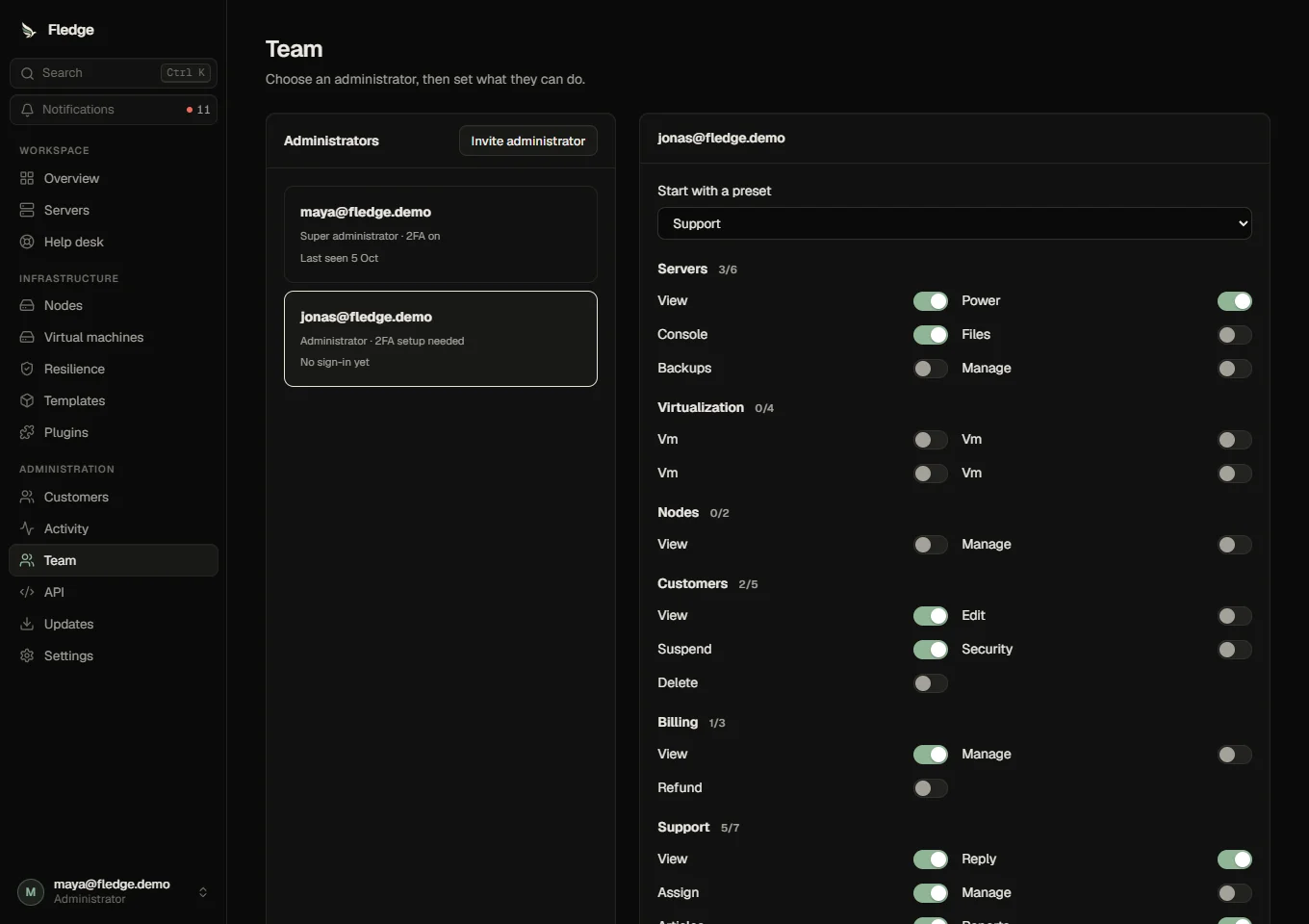Navigate to Help desk in sidebar
This screenshot has width=1309, height=924.
(114, 242)
